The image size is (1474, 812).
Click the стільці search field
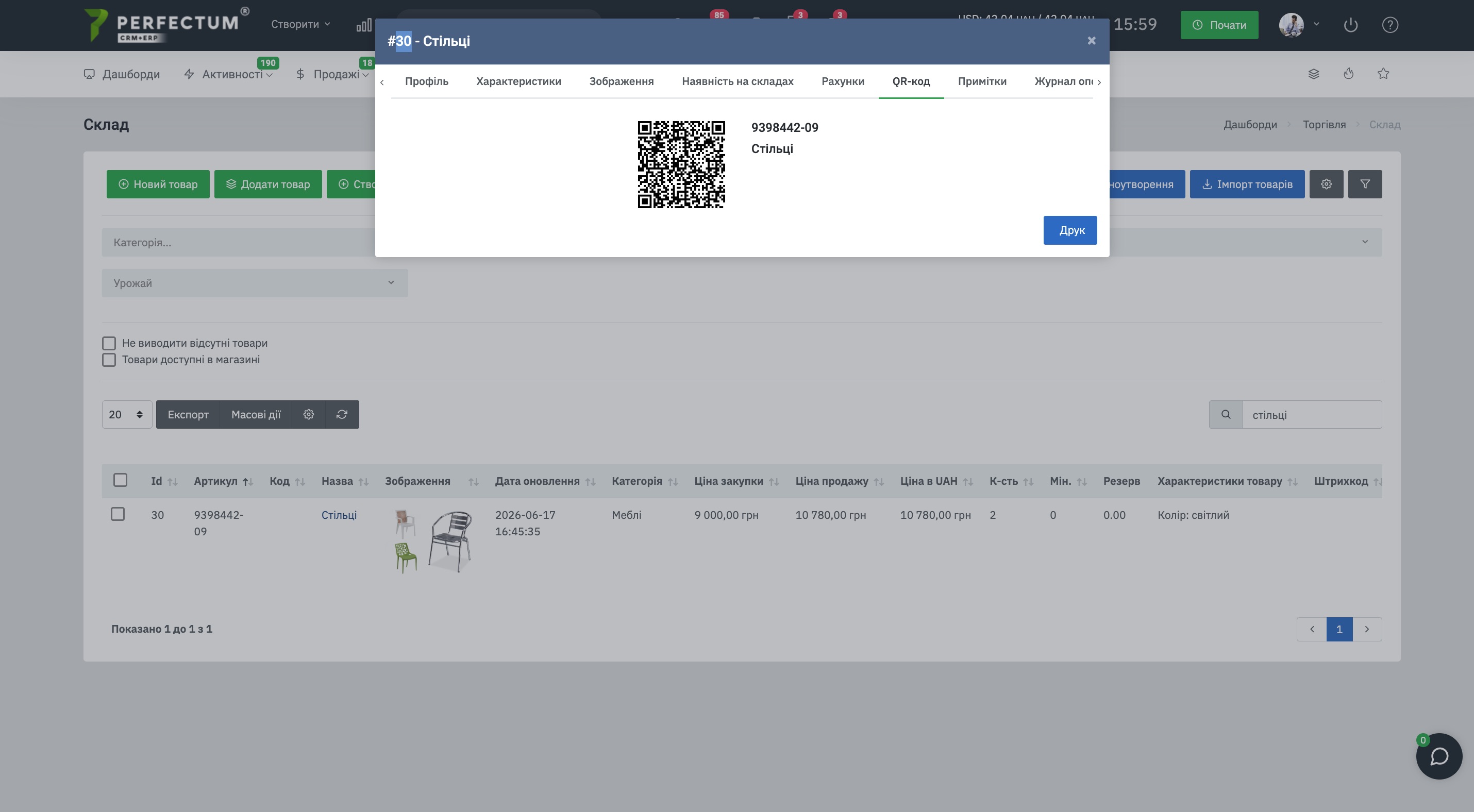pyautogui.click(x=1312, y=415)
